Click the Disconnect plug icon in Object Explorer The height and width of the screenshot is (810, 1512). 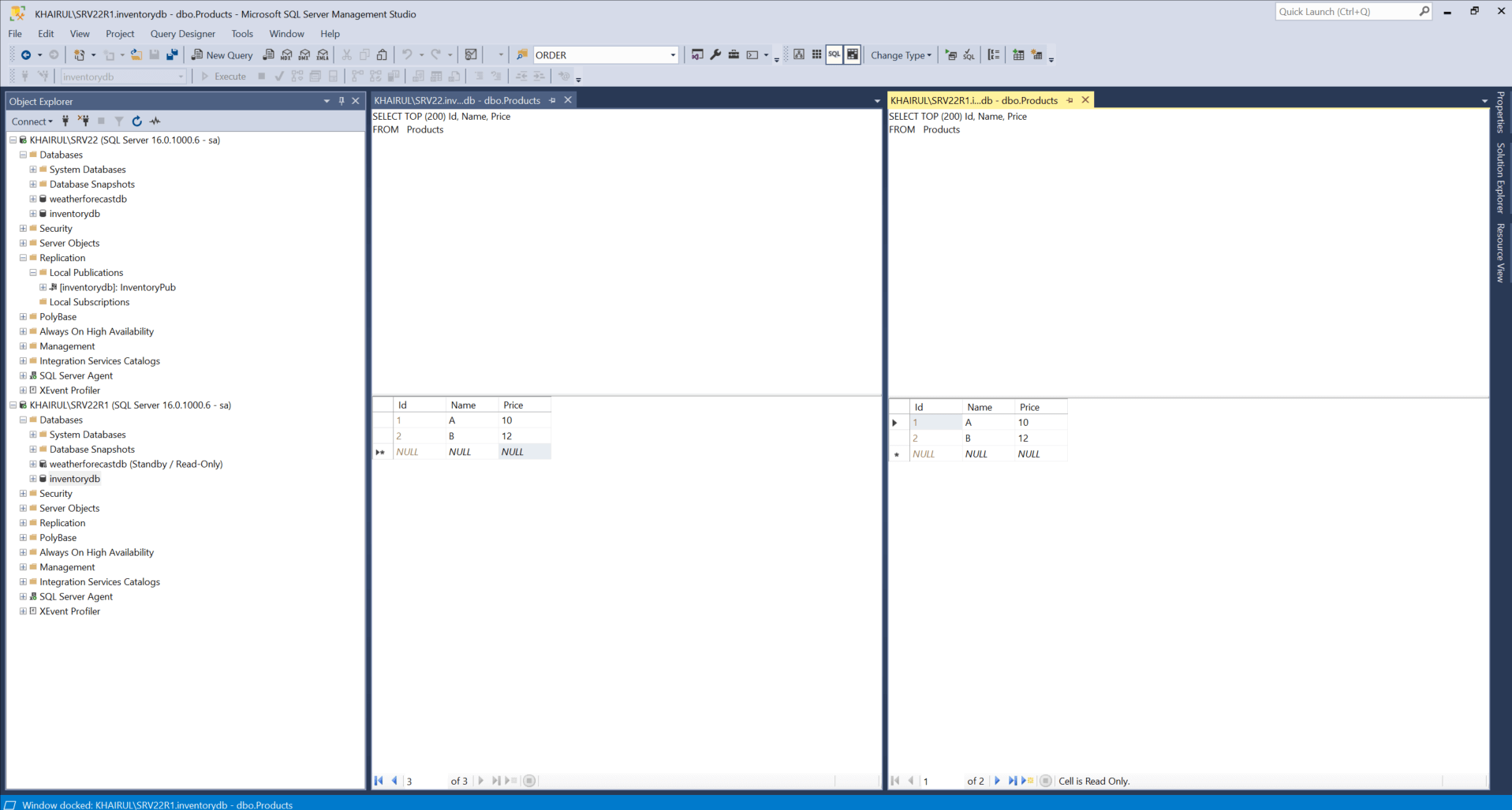(83, 121)
